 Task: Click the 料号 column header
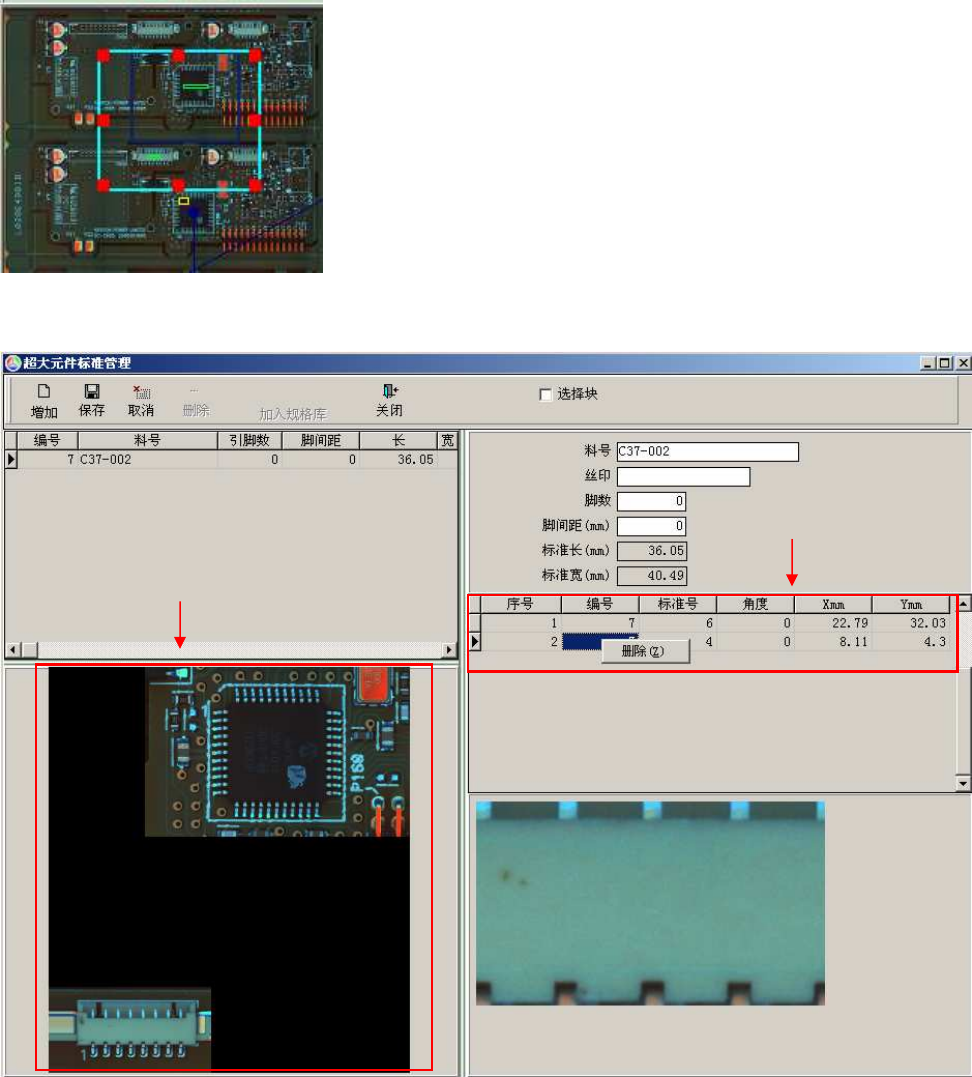point(147,440)
